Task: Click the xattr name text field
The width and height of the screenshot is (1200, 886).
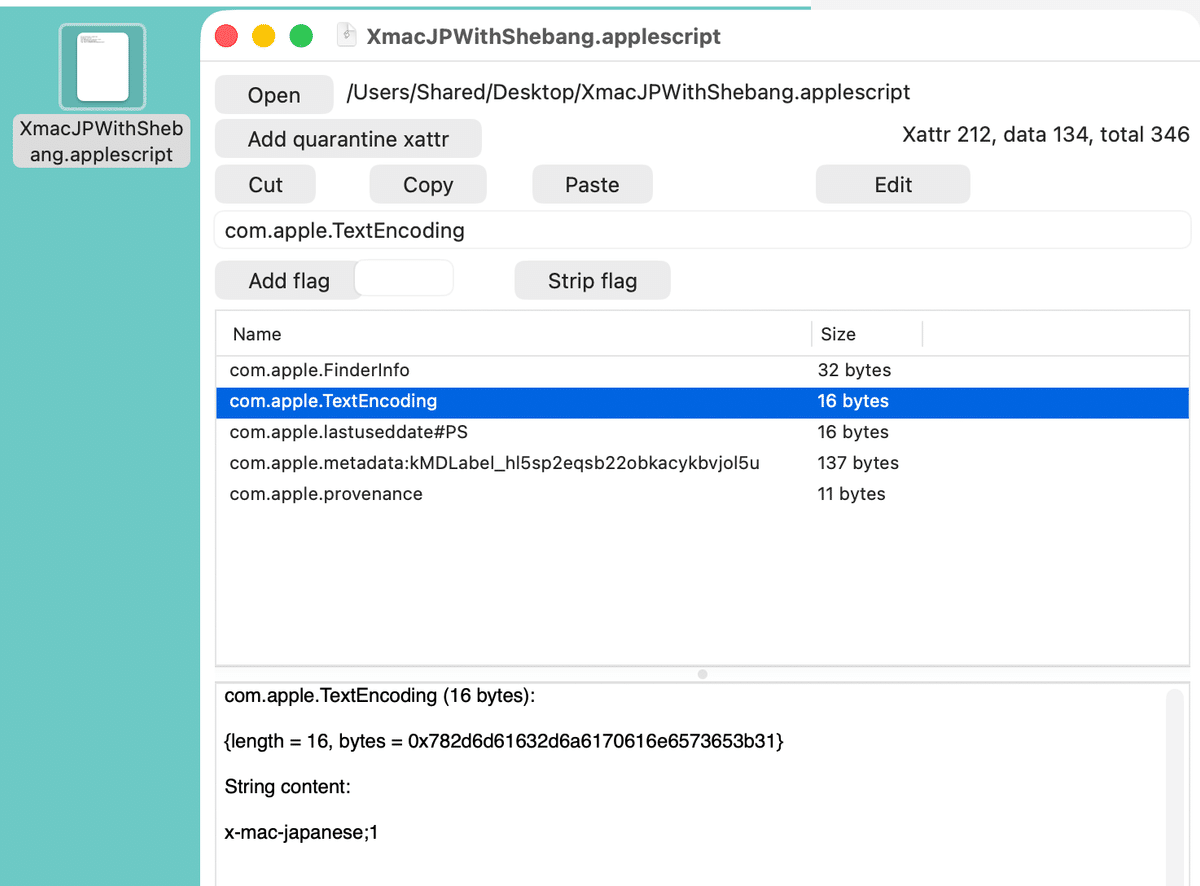Action: (x=702, y=231)
